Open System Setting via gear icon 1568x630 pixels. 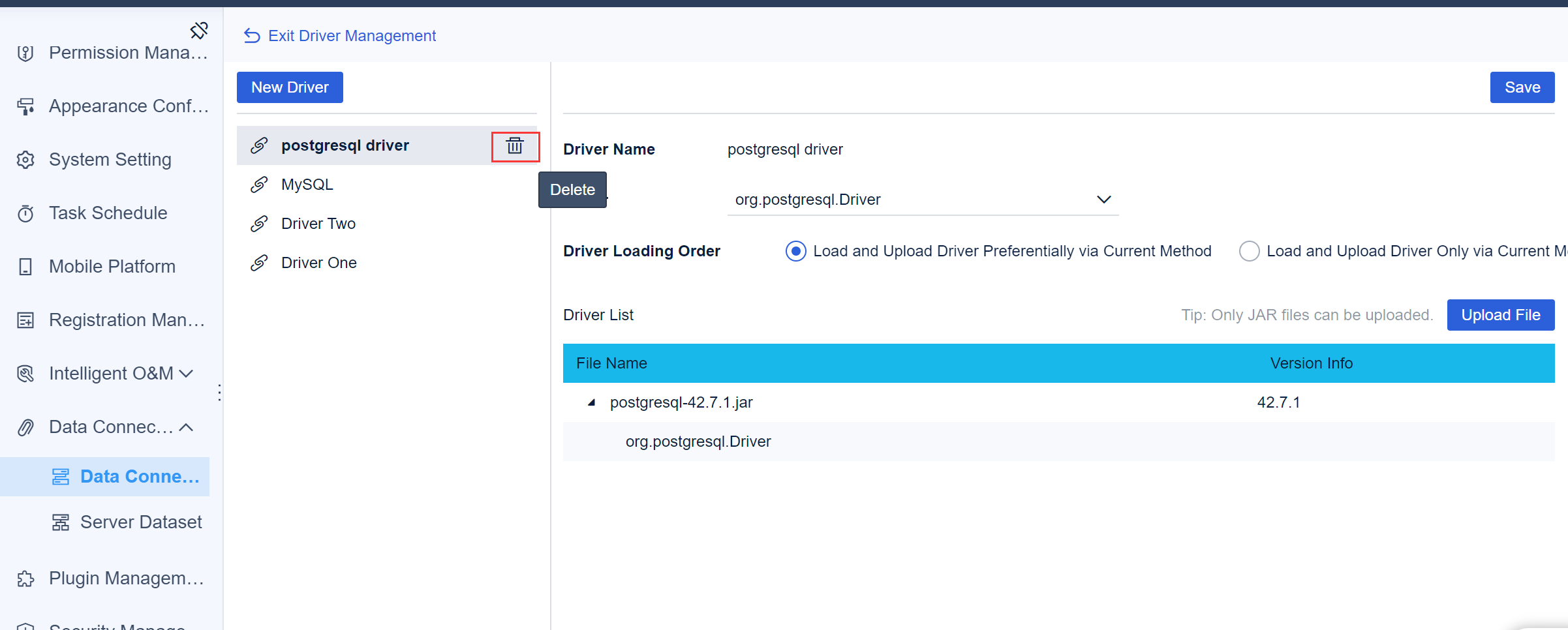pyautogui.click(x=25, y=159)
